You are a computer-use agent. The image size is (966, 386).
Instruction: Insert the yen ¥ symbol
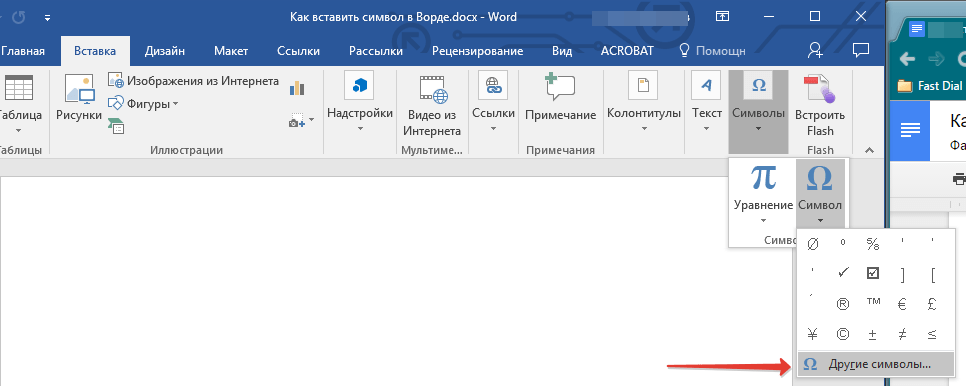coord(813,334)
